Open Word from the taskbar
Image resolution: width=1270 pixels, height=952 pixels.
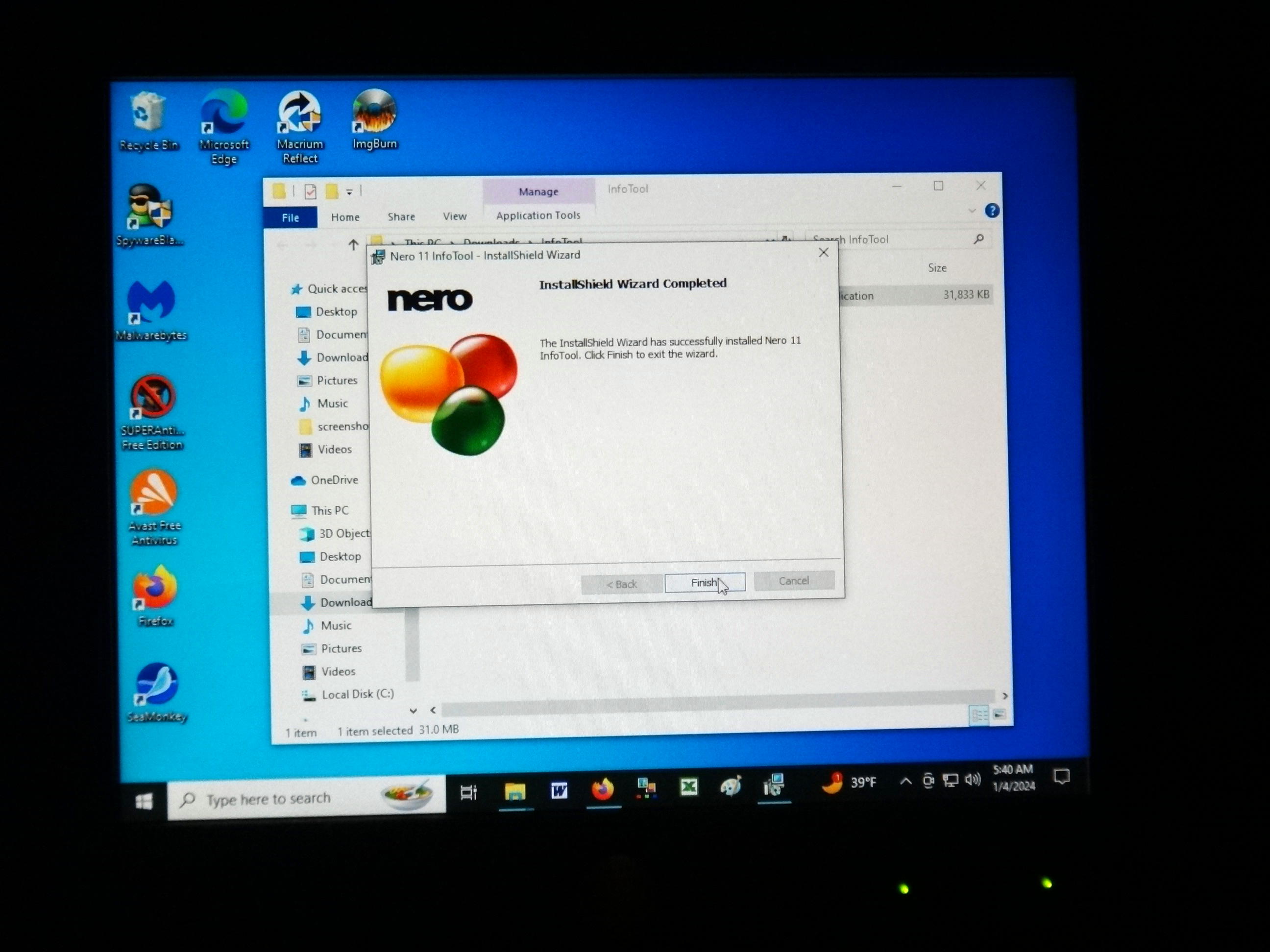(559, 791)
